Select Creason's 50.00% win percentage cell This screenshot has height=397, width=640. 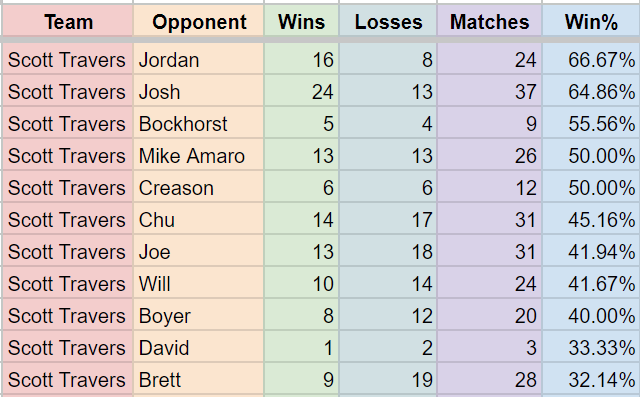coord(591,187)
